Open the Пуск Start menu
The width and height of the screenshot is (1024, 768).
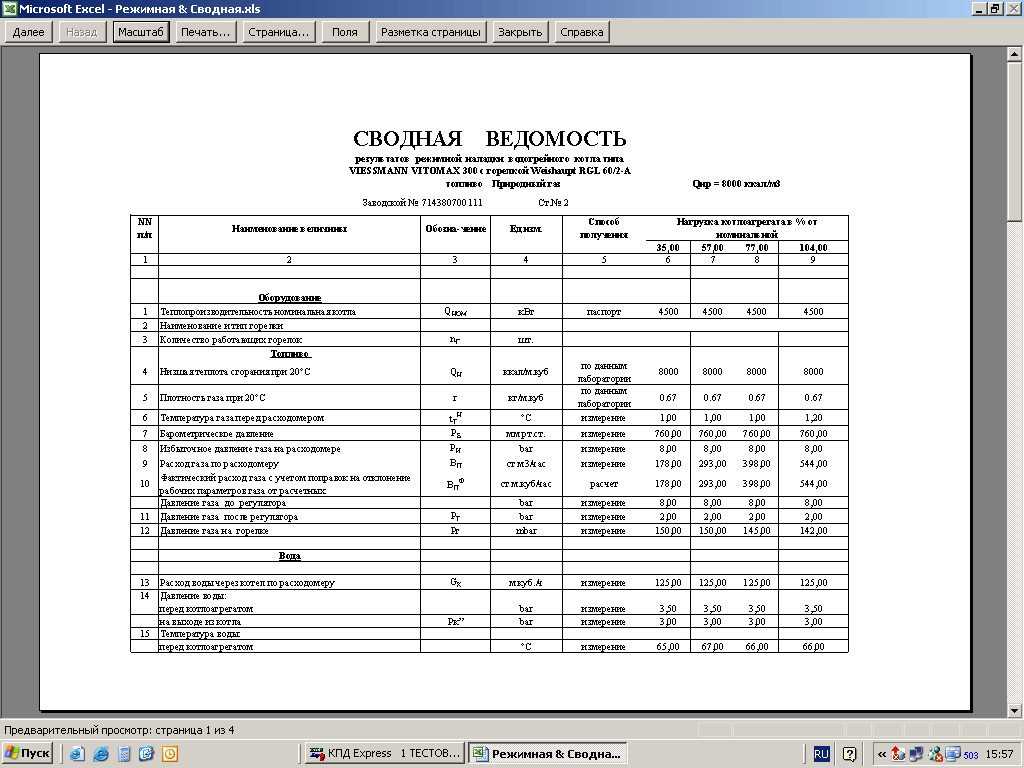click(x=28, y=753)
